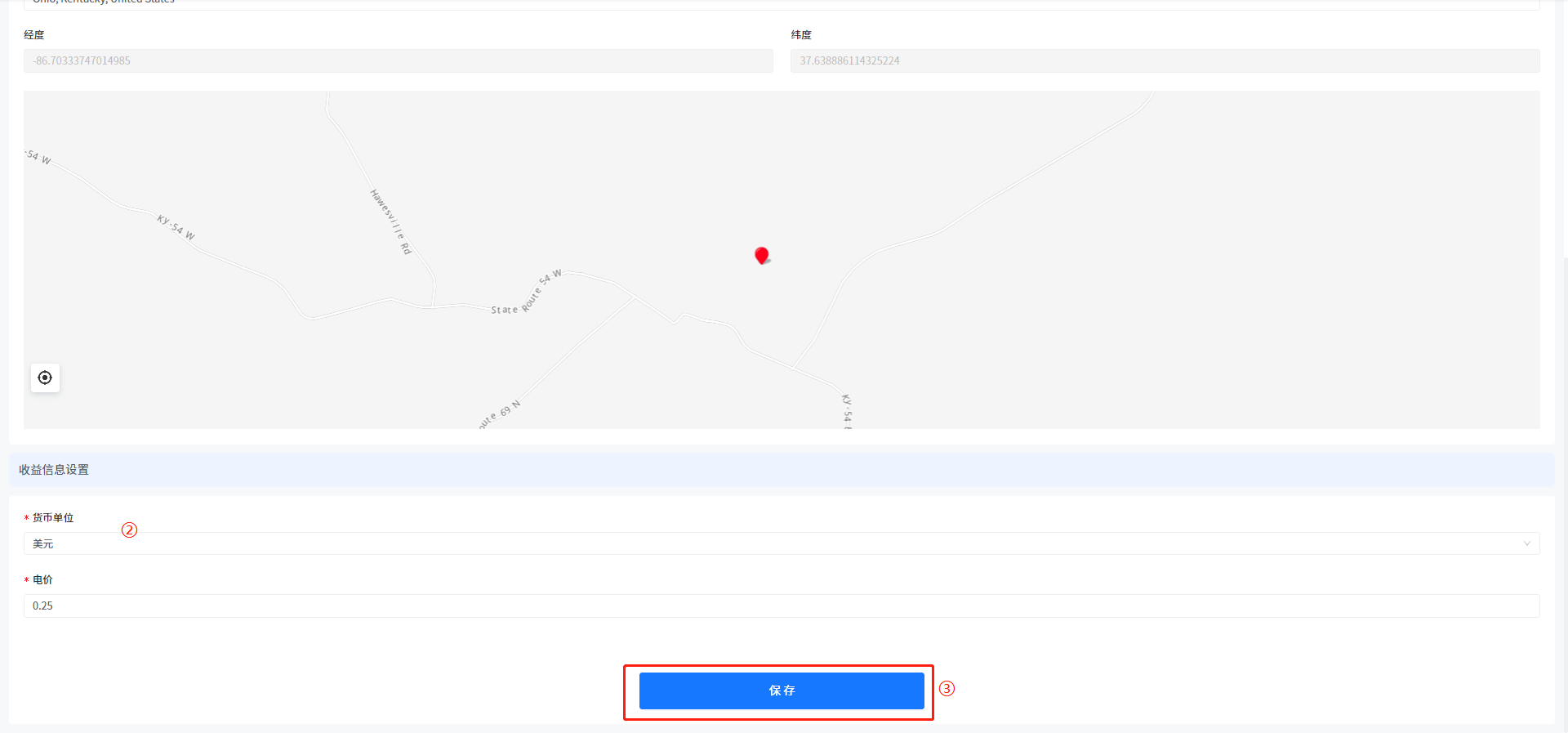
Task: Click the 收益信息设置 section header
Action: (x=54, y=470)
